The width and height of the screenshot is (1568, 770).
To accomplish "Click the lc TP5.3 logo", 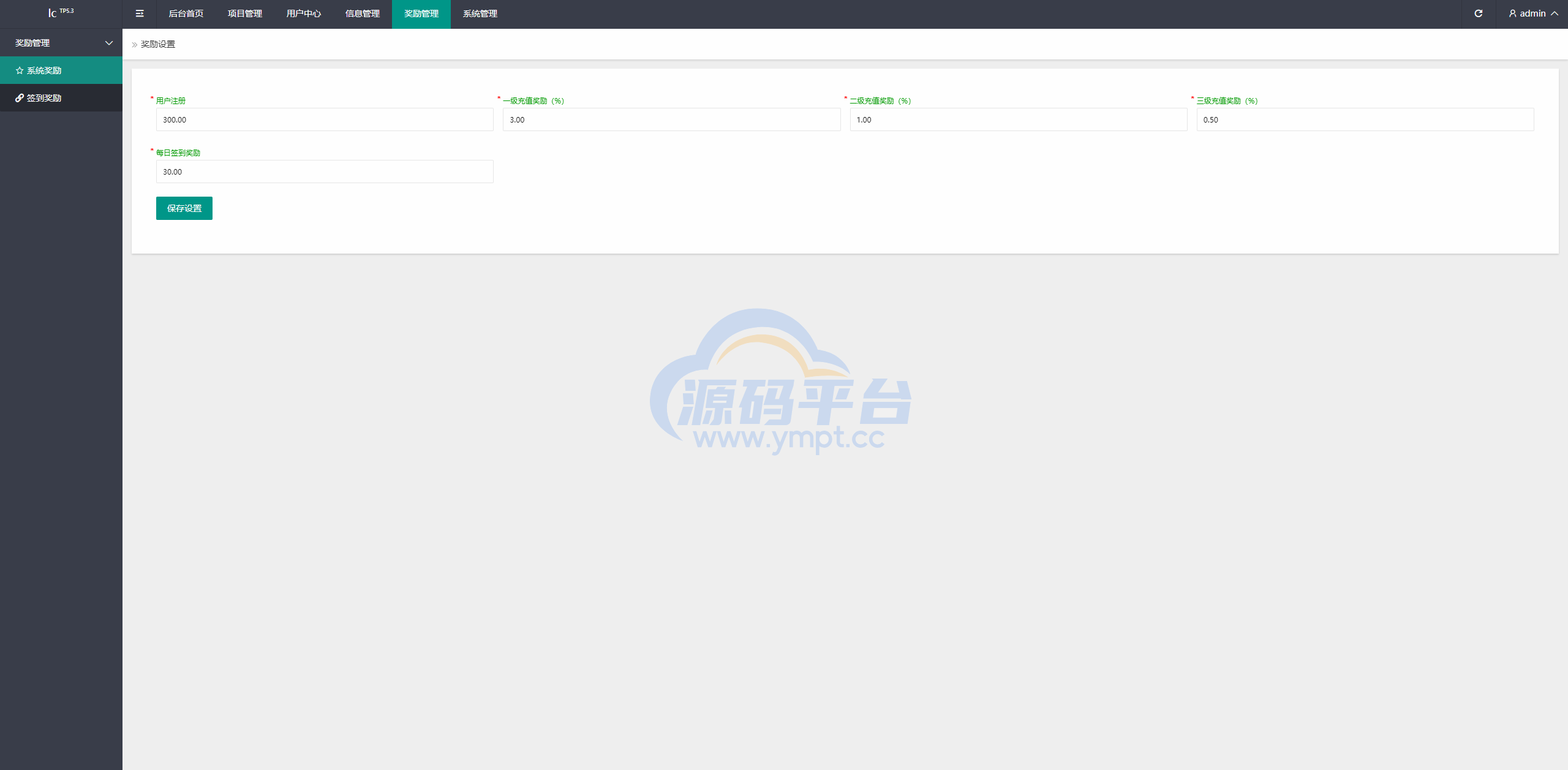I will tap(61, 13).
